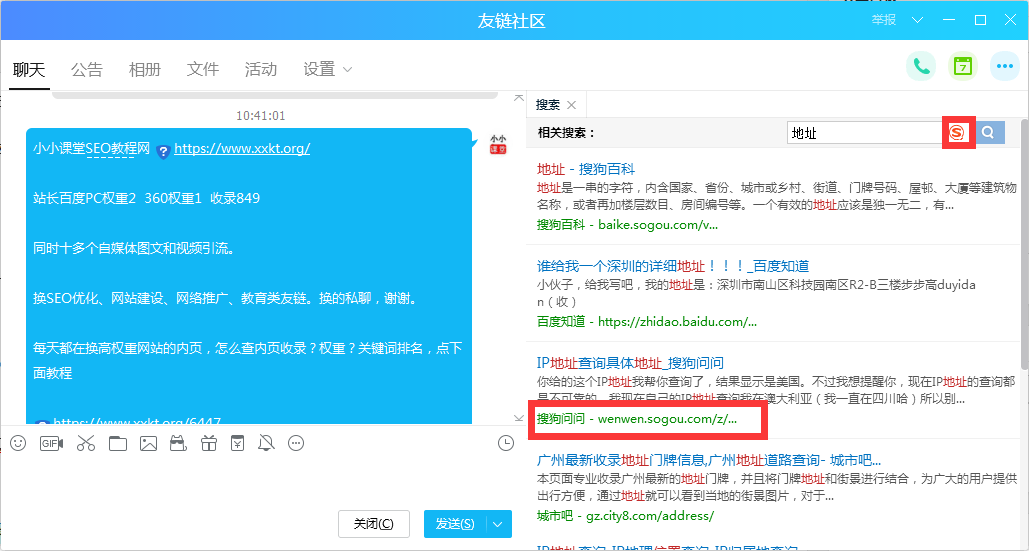1029x551 pixels.
Task: Open the 相册 tab
Action: pos(145,70)
